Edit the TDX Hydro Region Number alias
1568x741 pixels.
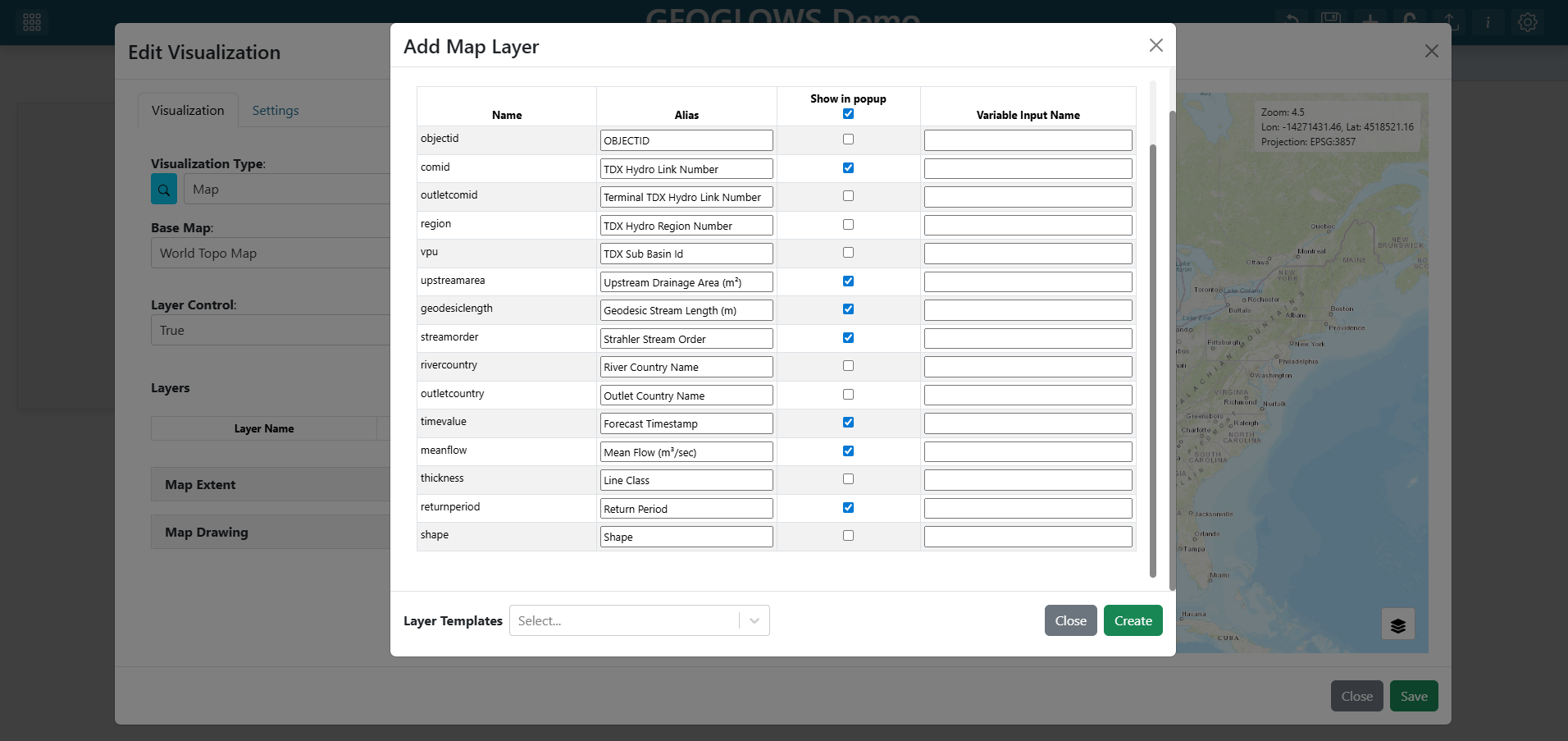tap(686, 226)
